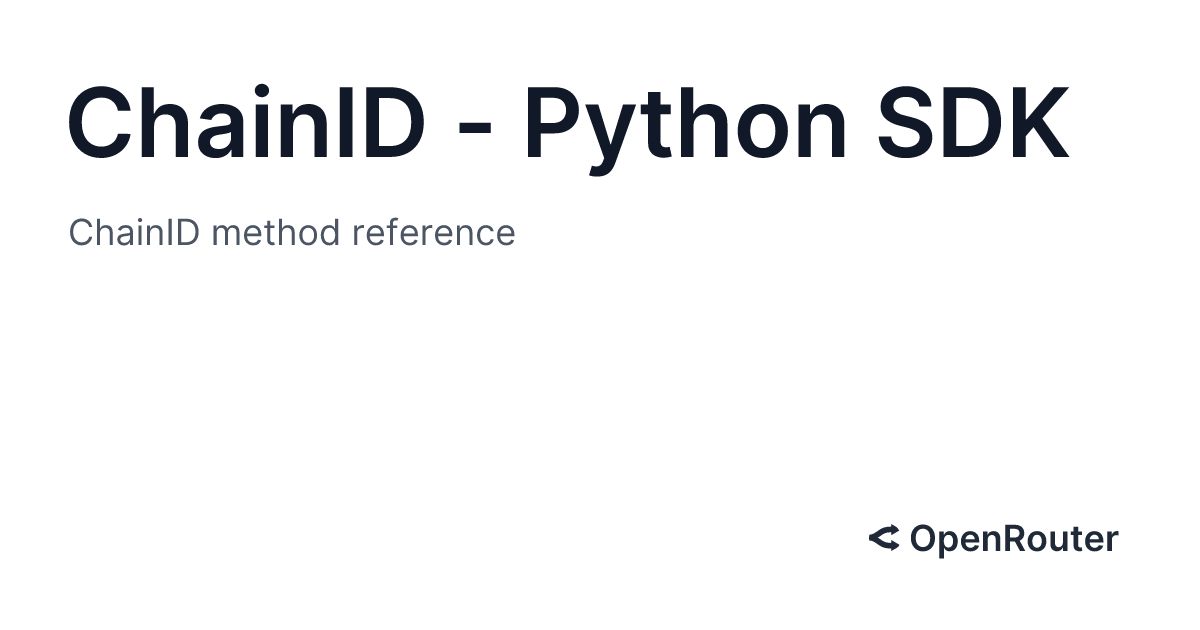
Task: Click the word "SDK" in the heading
Action: 973,124
